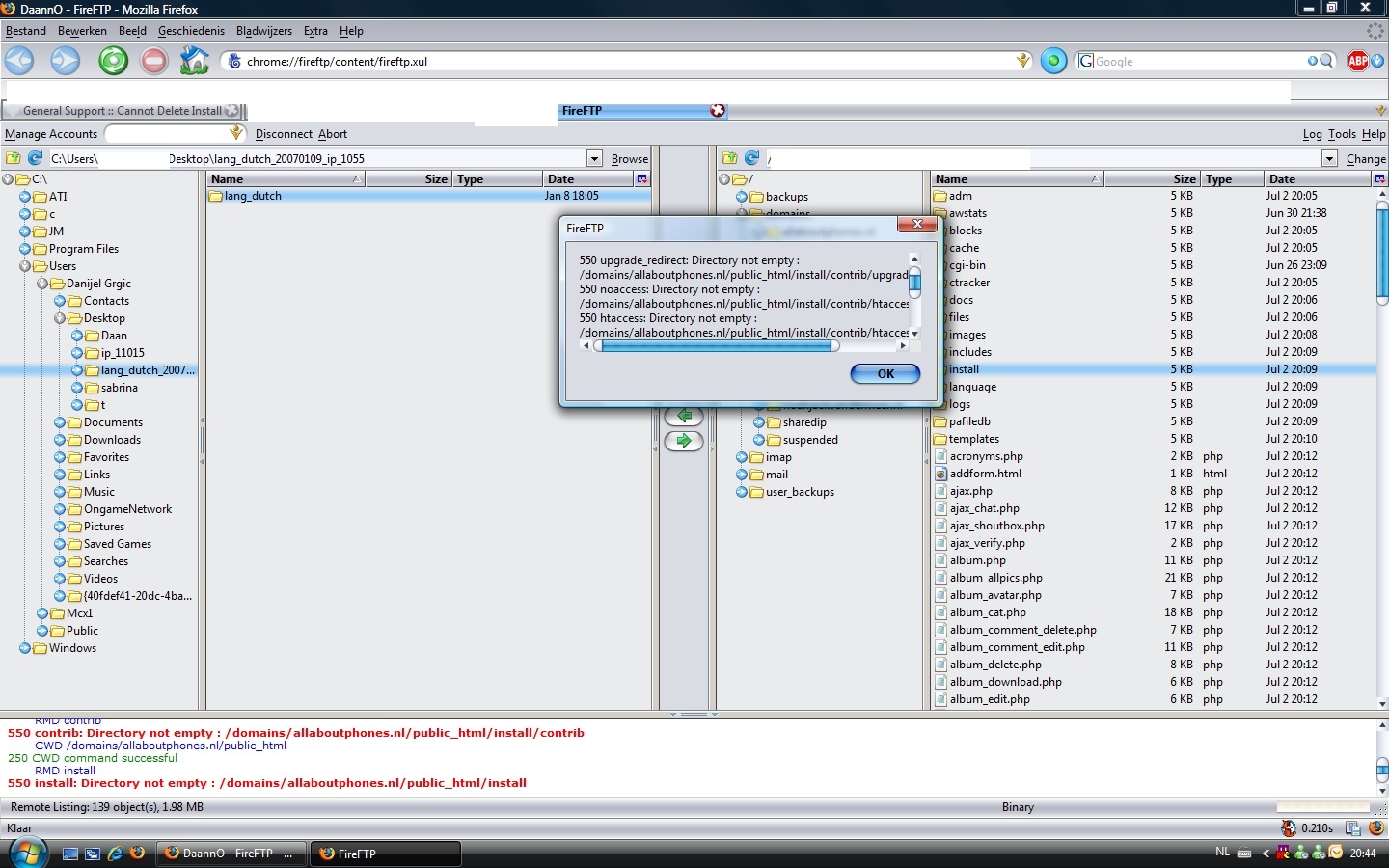Open local list column picker icon

[642, 179]
